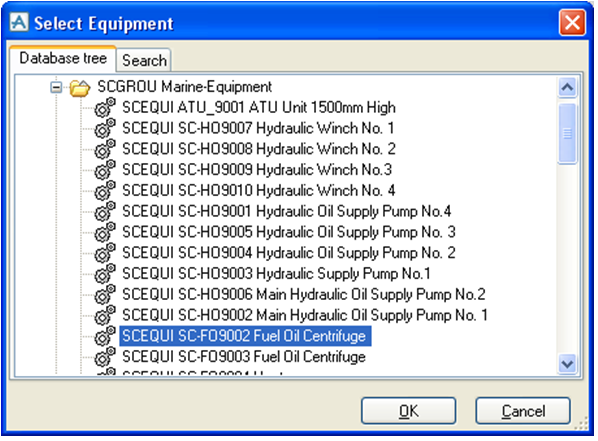This screenshot has width=598, height=441.
Task: Collapse the SCGROU Marine-Equipment tree node
Action: (x=56, y=87)
